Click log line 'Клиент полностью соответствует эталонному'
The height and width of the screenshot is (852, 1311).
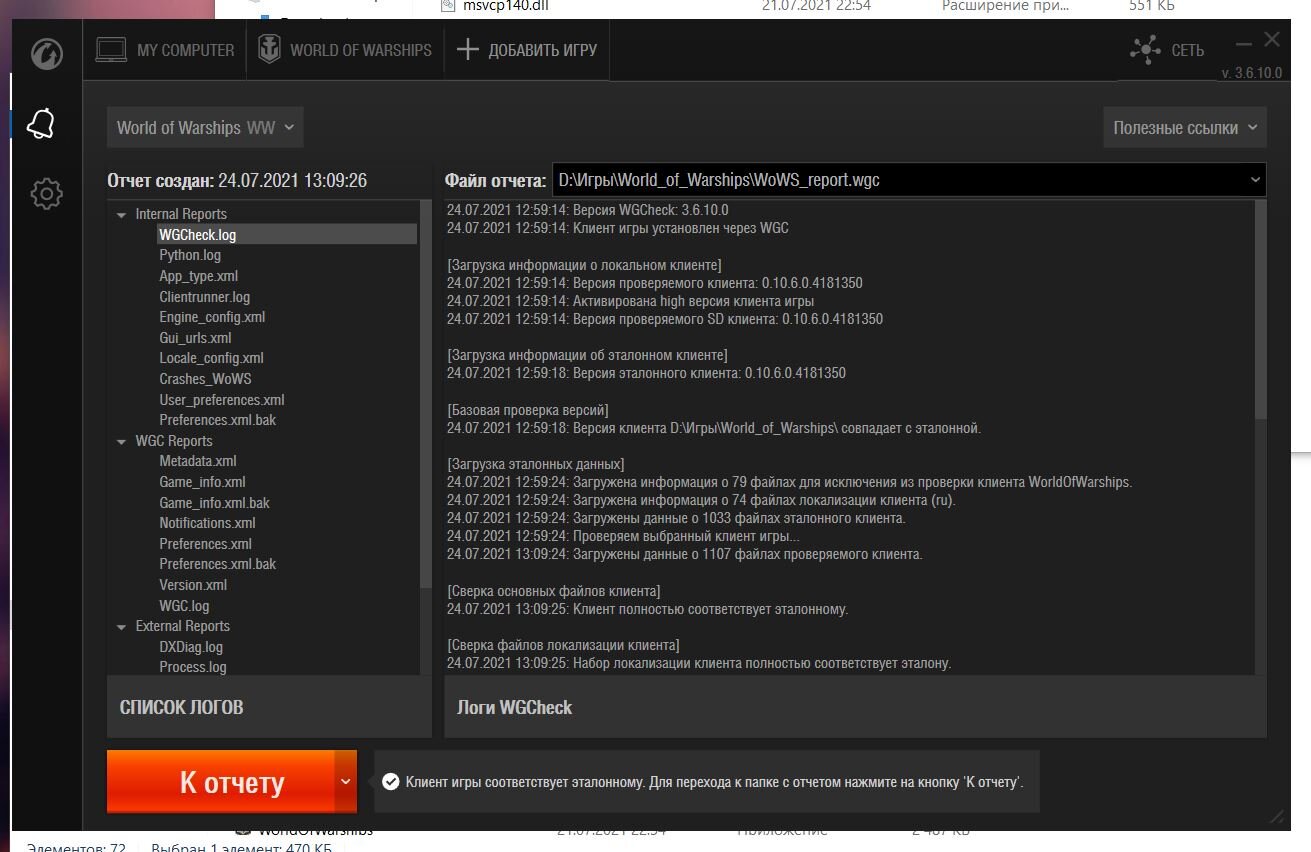coord(647,609)
